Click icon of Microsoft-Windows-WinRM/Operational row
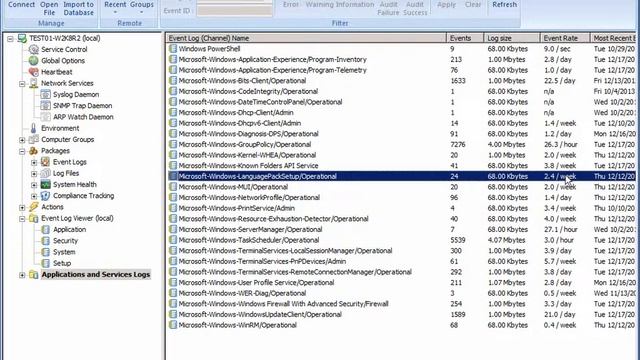The image size is (640, 360). click(x=173, y=325)
